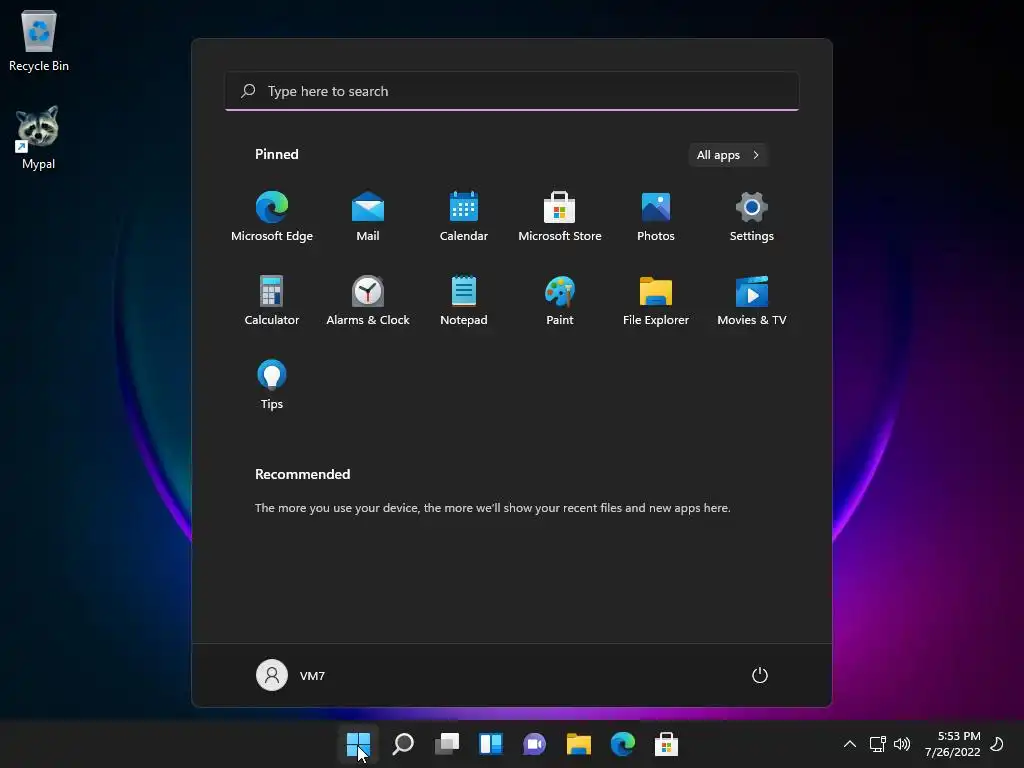The image size is (1024, 768).
Task: Open Widgets from the taskbar
Action: pyautogui.click(x=490, y=744)
